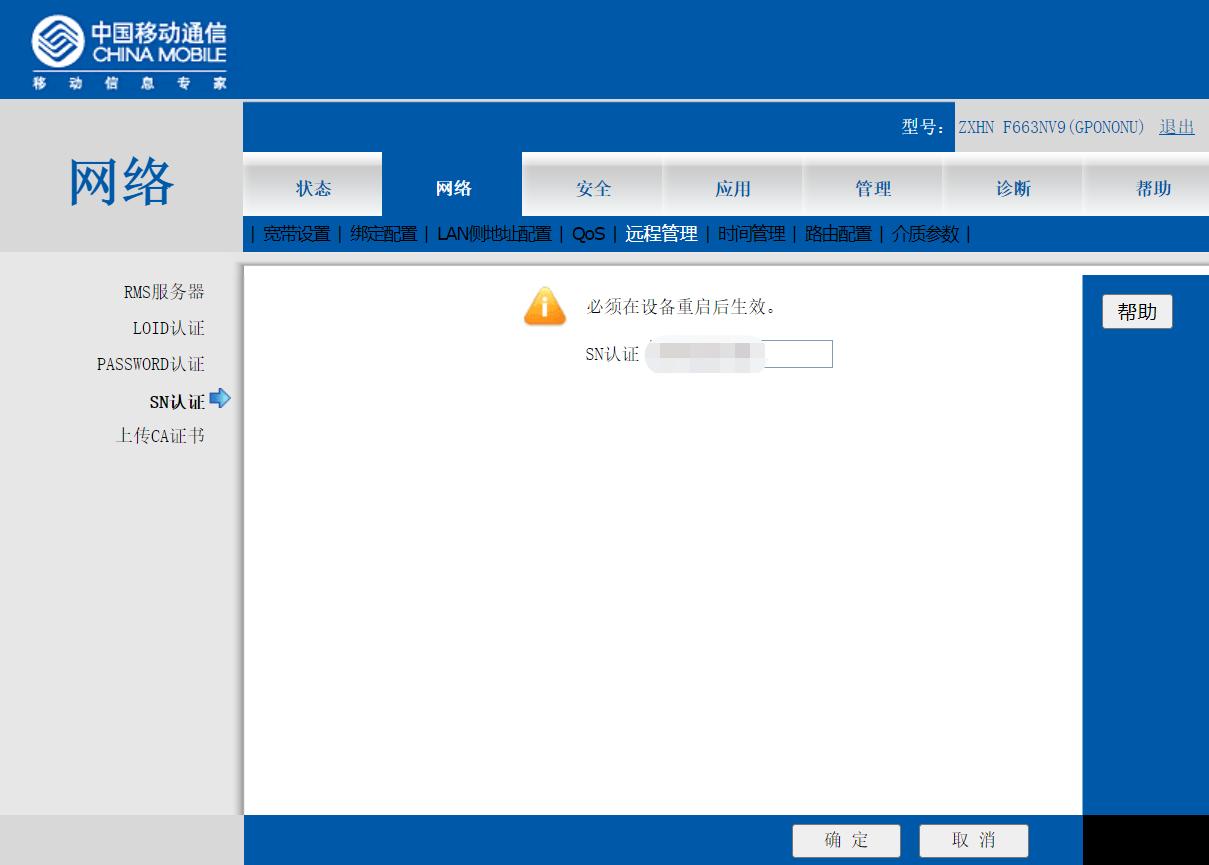Select 绑定配置 from the navigation bar
This screenshot has width=1209, height=865.
point(383,235)
